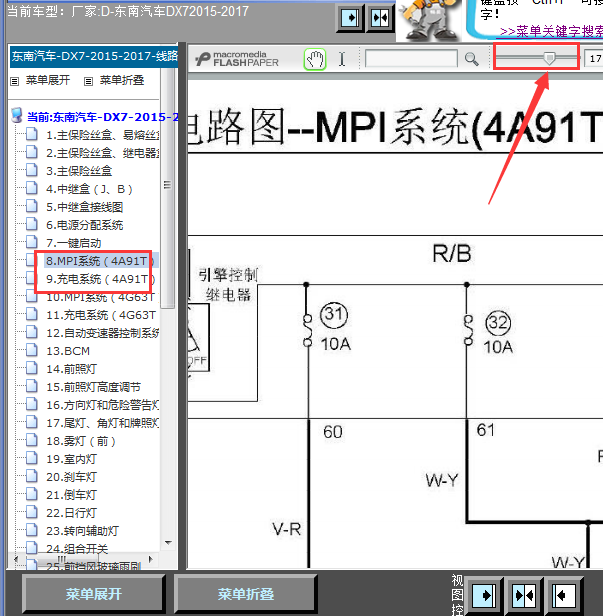Click page icon beside 6.电源分配系统

pos(32,224)
